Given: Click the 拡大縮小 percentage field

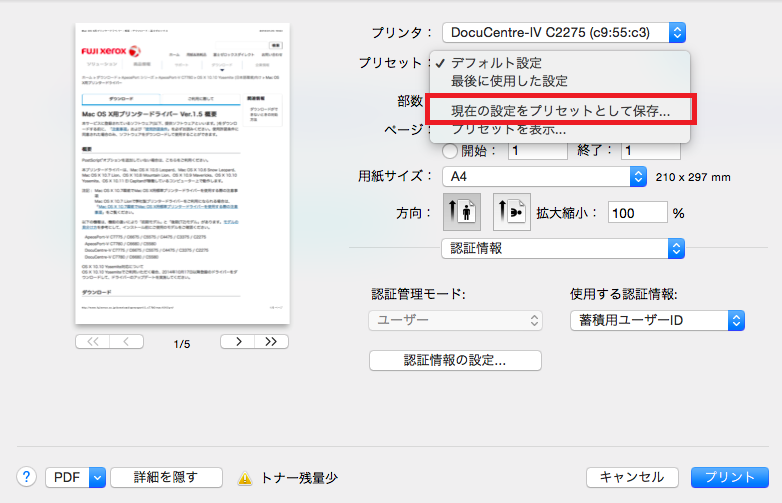Looking at the screenshot, I should tap(636, 213).
